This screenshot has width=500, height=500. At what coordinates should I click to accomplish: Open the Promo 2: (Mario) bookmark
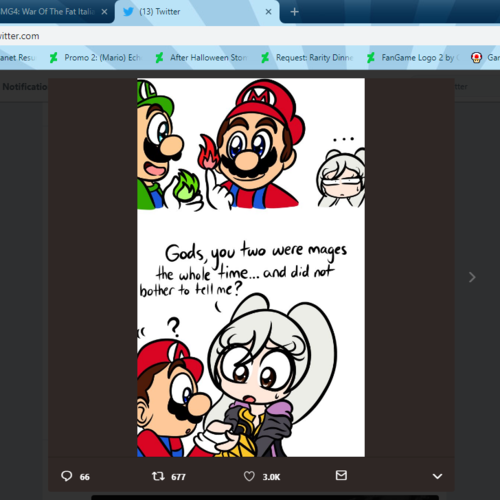95,58
